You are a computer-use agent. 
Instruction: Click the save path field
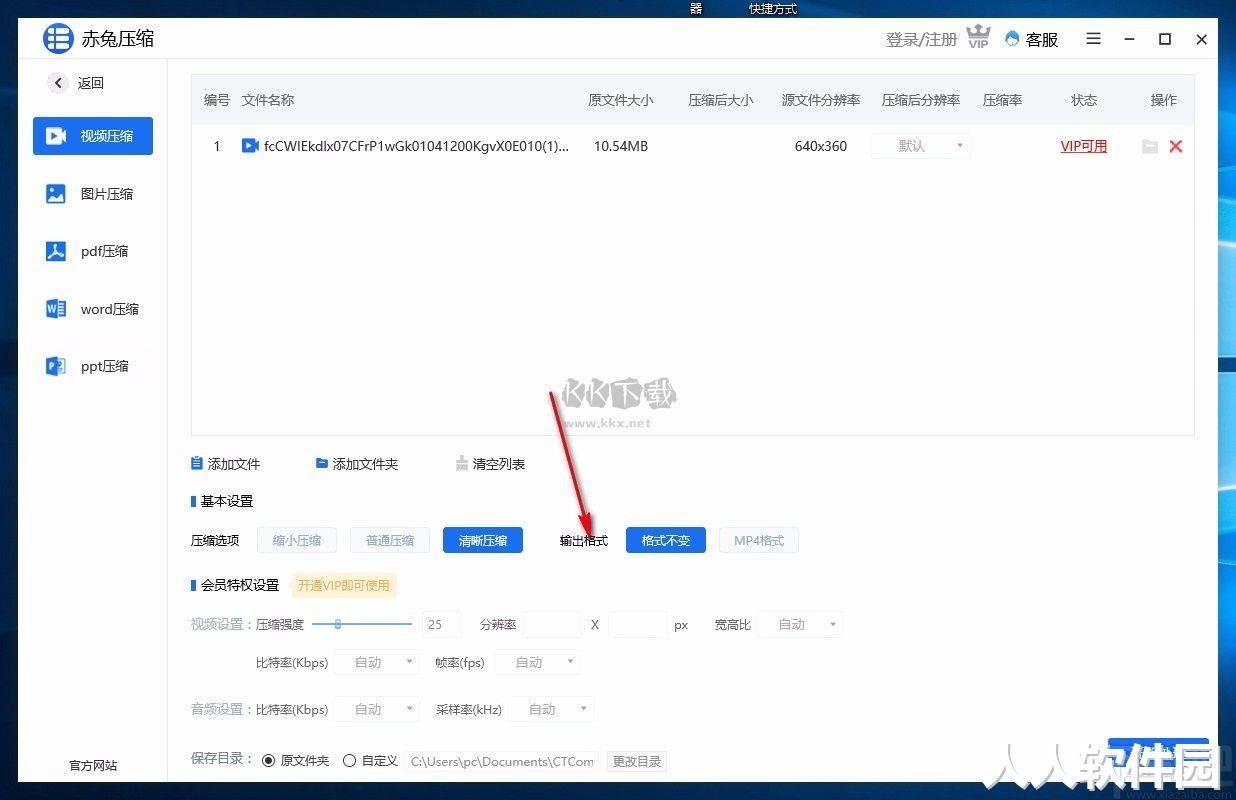point(503,761)
